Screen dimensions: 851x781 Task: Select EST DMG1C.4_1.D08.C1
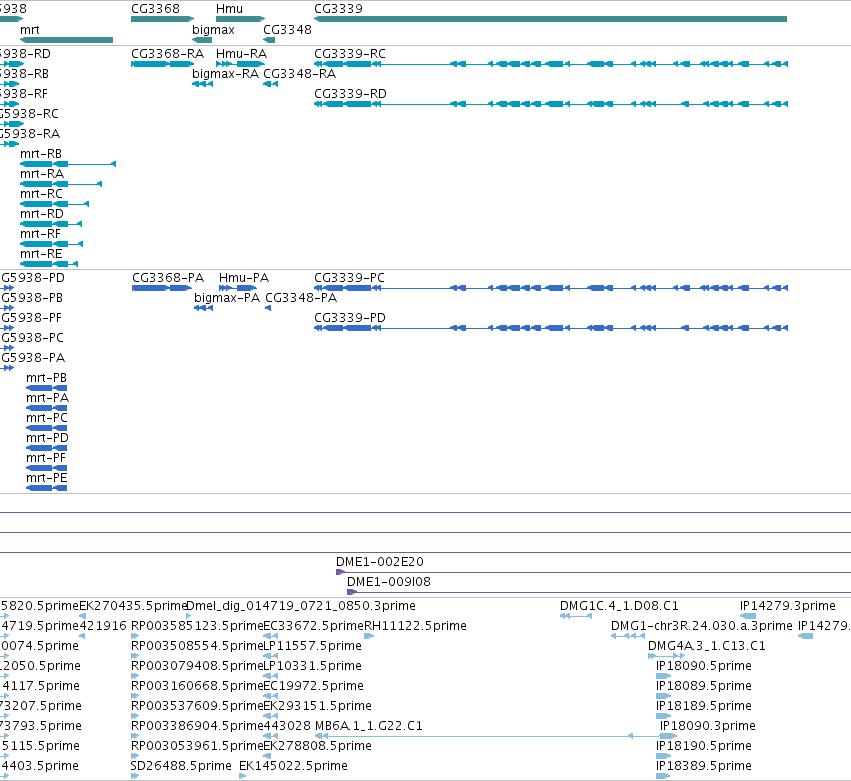(576, 616)
